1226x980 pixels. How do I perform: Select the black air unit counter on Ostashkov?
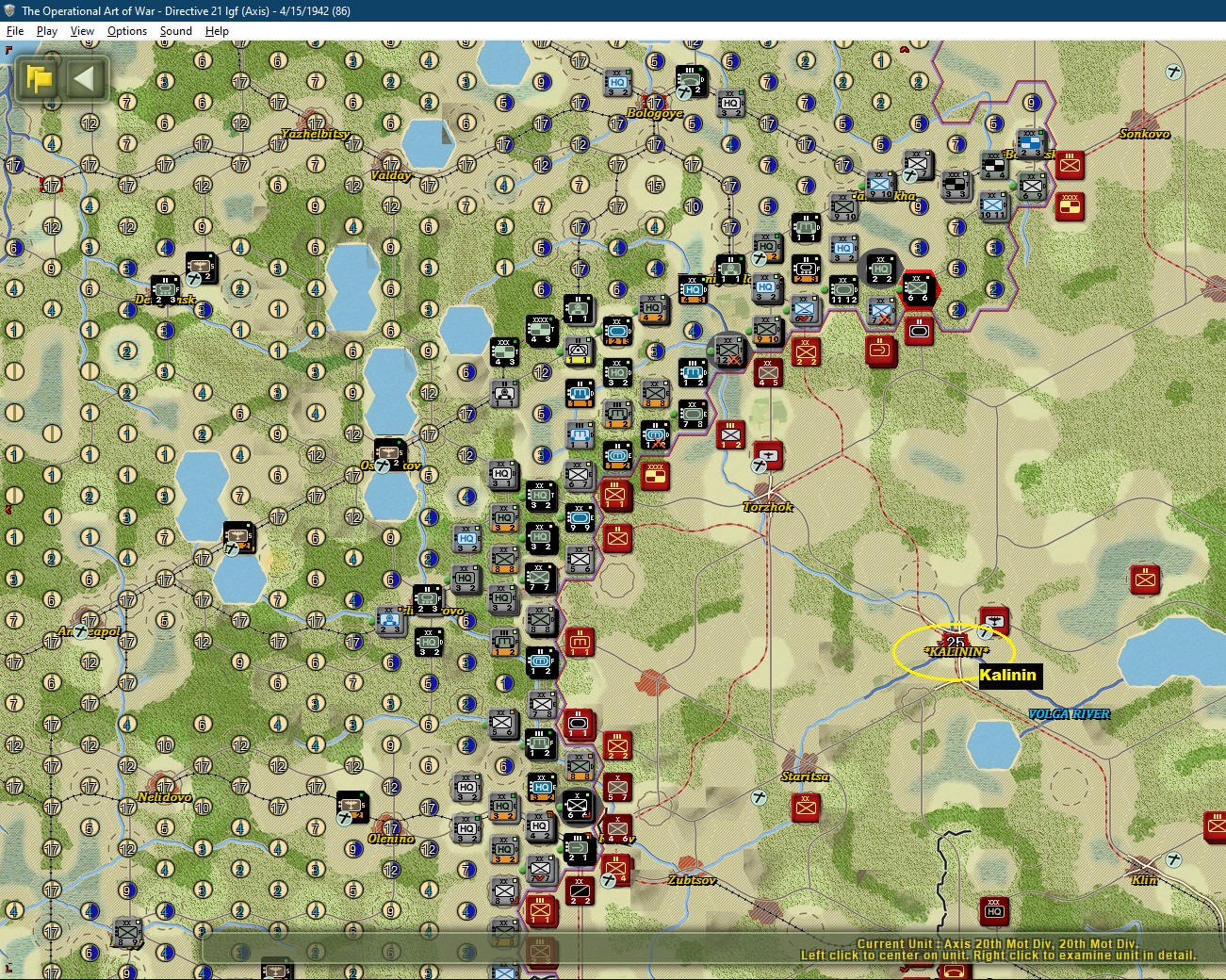click(x=389, y=454)
